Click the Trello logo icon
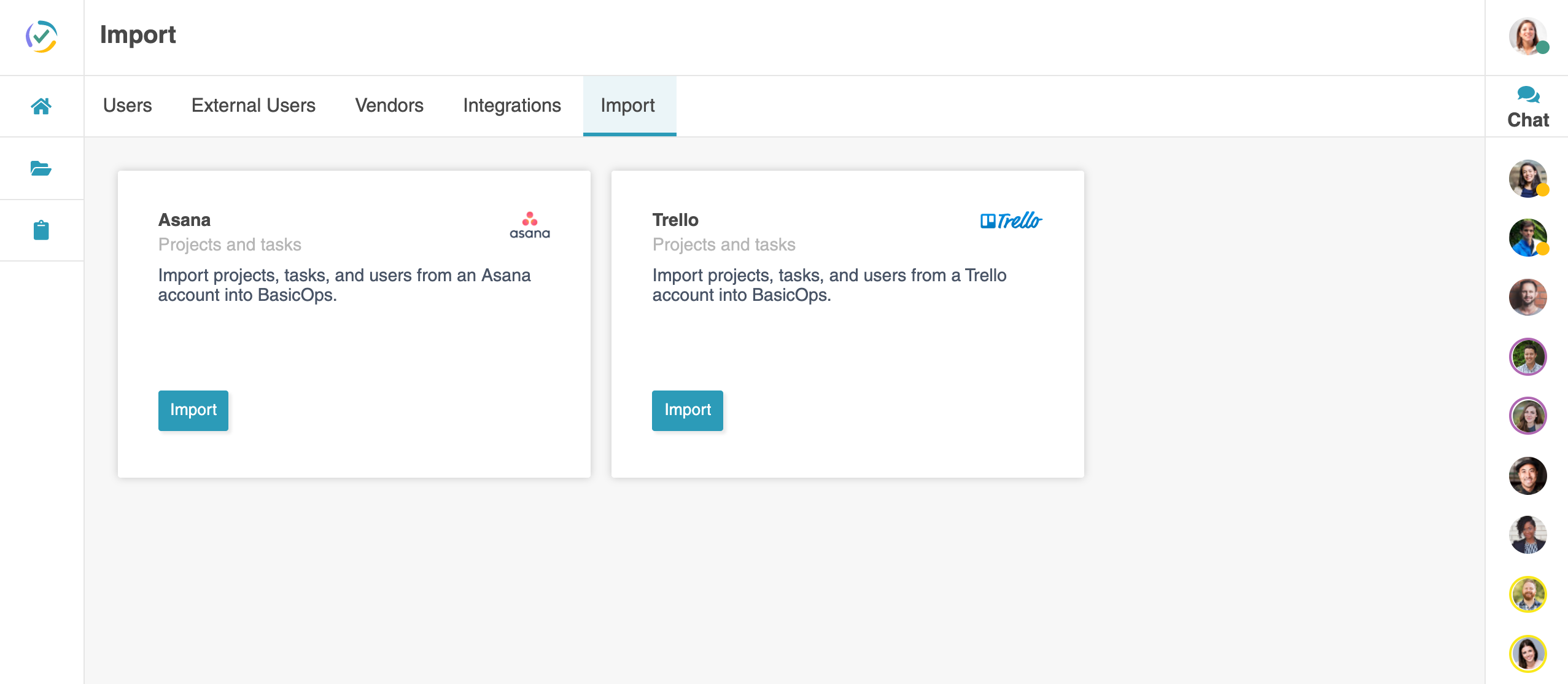The width and height of the screenshot is (1568, 684). point(1011,220)
